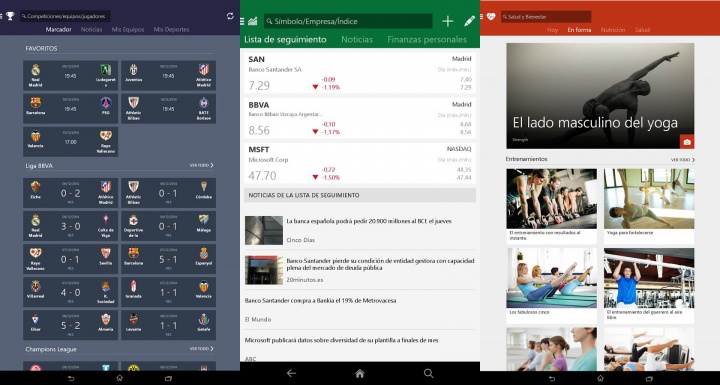
Task: Open Athletic Bilbao vs BATE Borisov match
Action: tap(169, 109)
